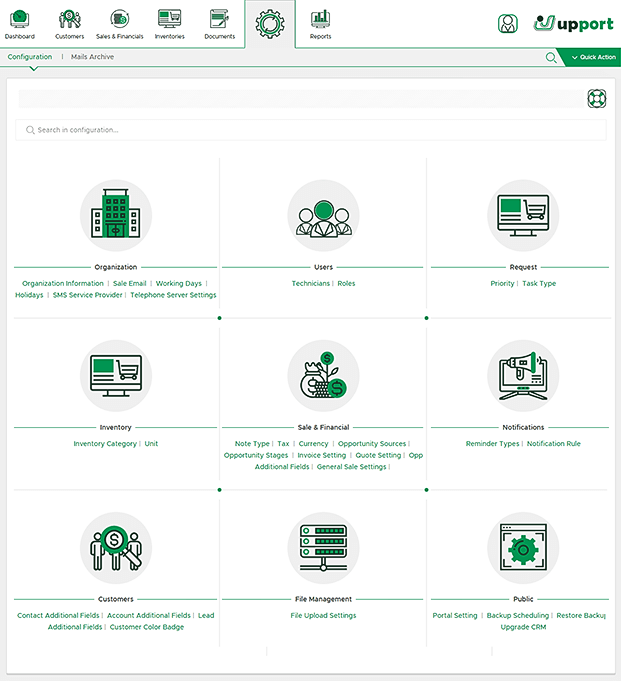
Task: Click the Notifications megaphone icon
Action: point(523,376)
